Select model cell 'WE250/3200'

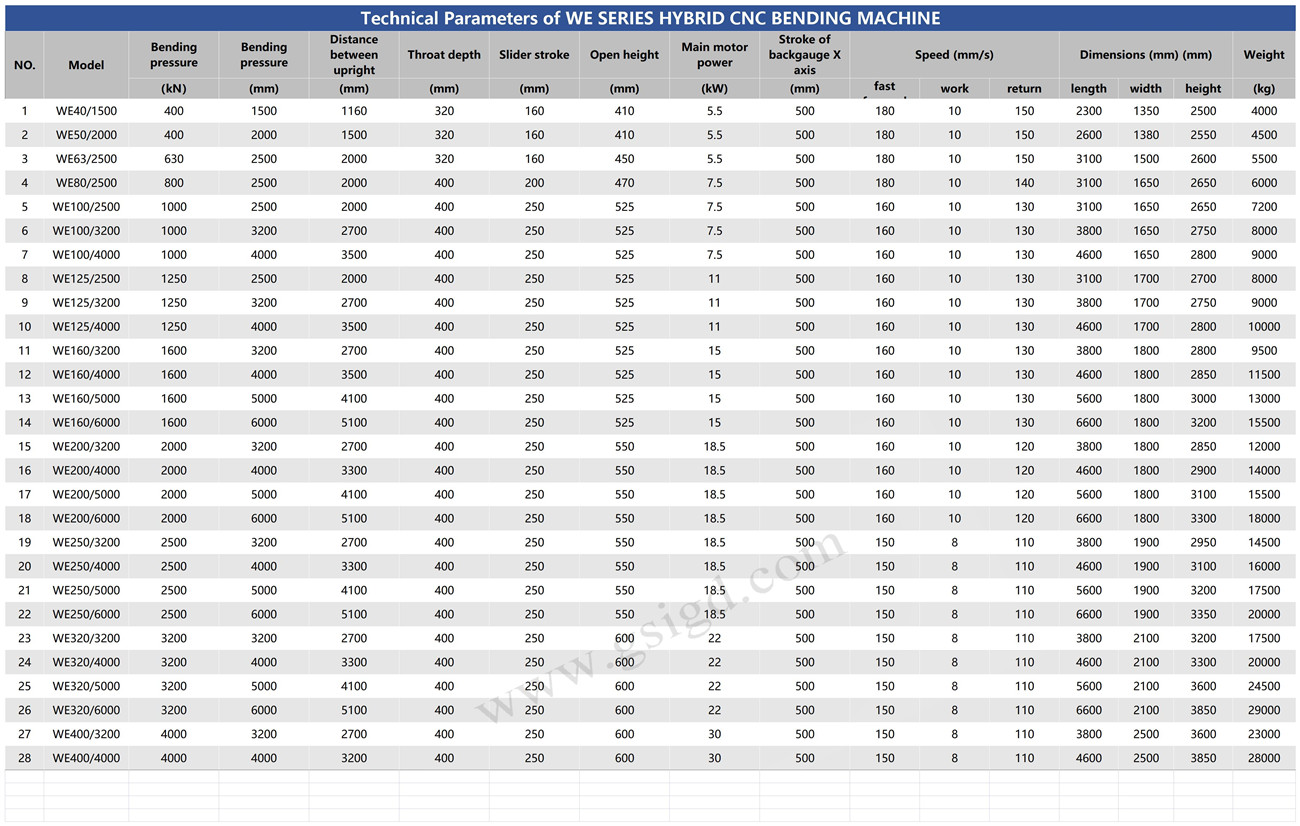(86, 543)
